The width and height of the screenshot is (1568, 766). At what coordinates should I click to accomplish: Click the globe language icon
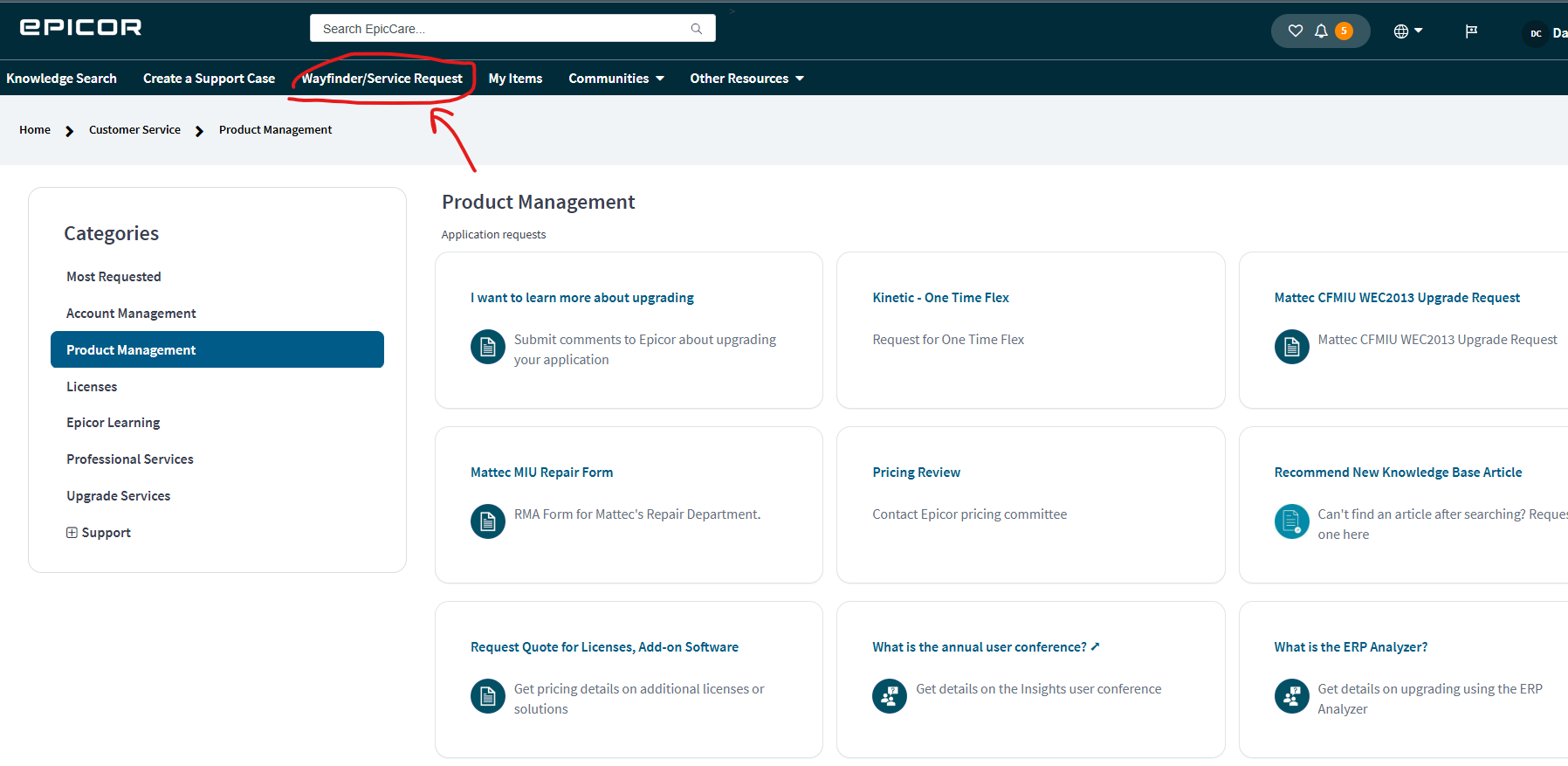point(1400,31)
